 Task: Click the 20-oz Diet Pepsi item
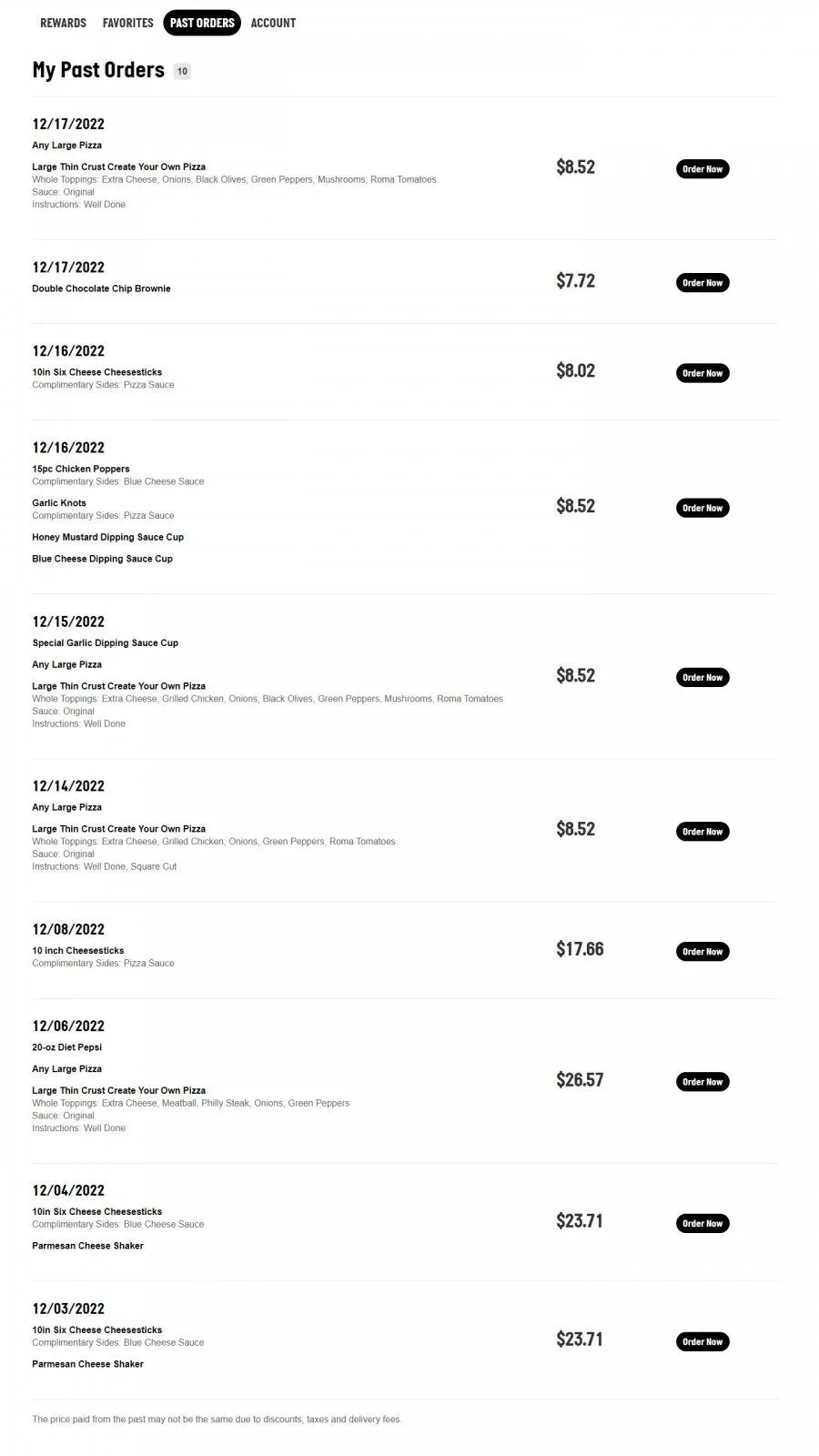pos(67,1047)
